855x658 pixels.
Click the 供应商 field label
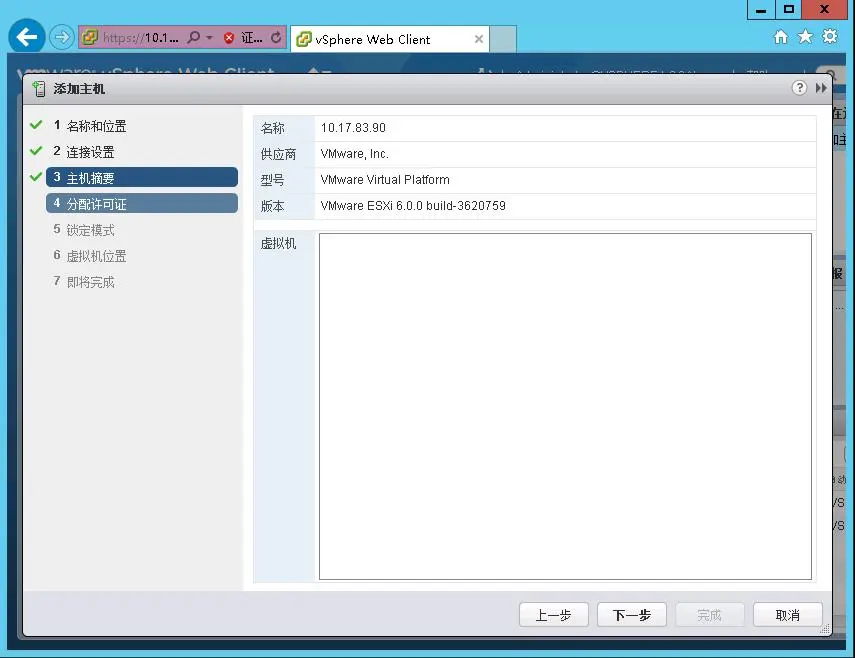(x=278, y=154)
